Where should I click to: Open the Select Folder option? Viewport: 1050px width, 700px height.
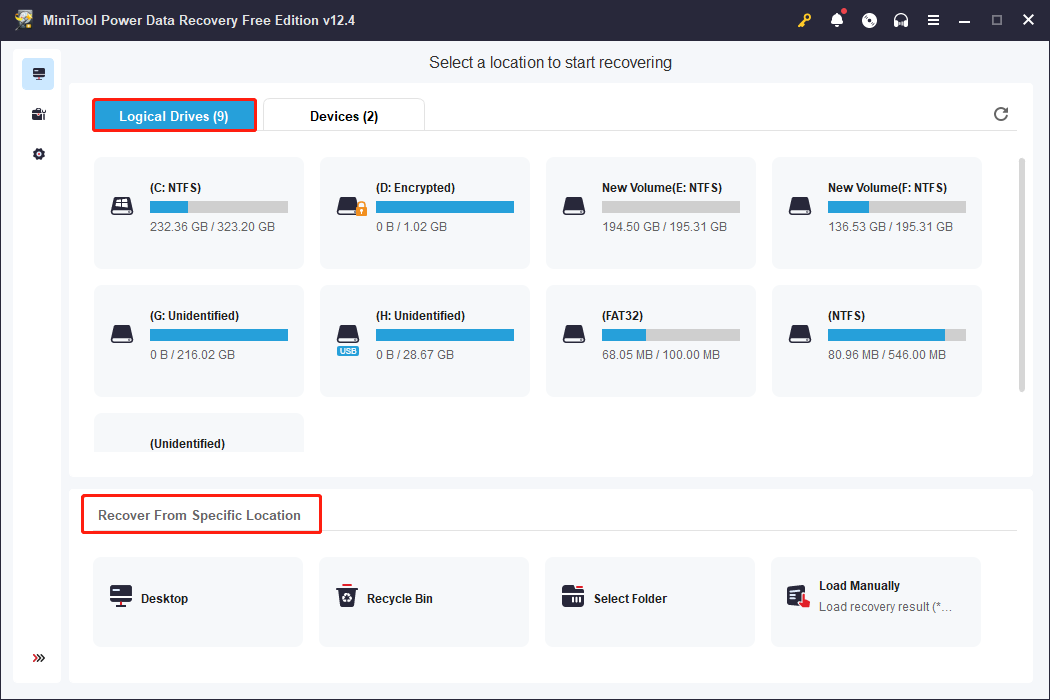650,600
